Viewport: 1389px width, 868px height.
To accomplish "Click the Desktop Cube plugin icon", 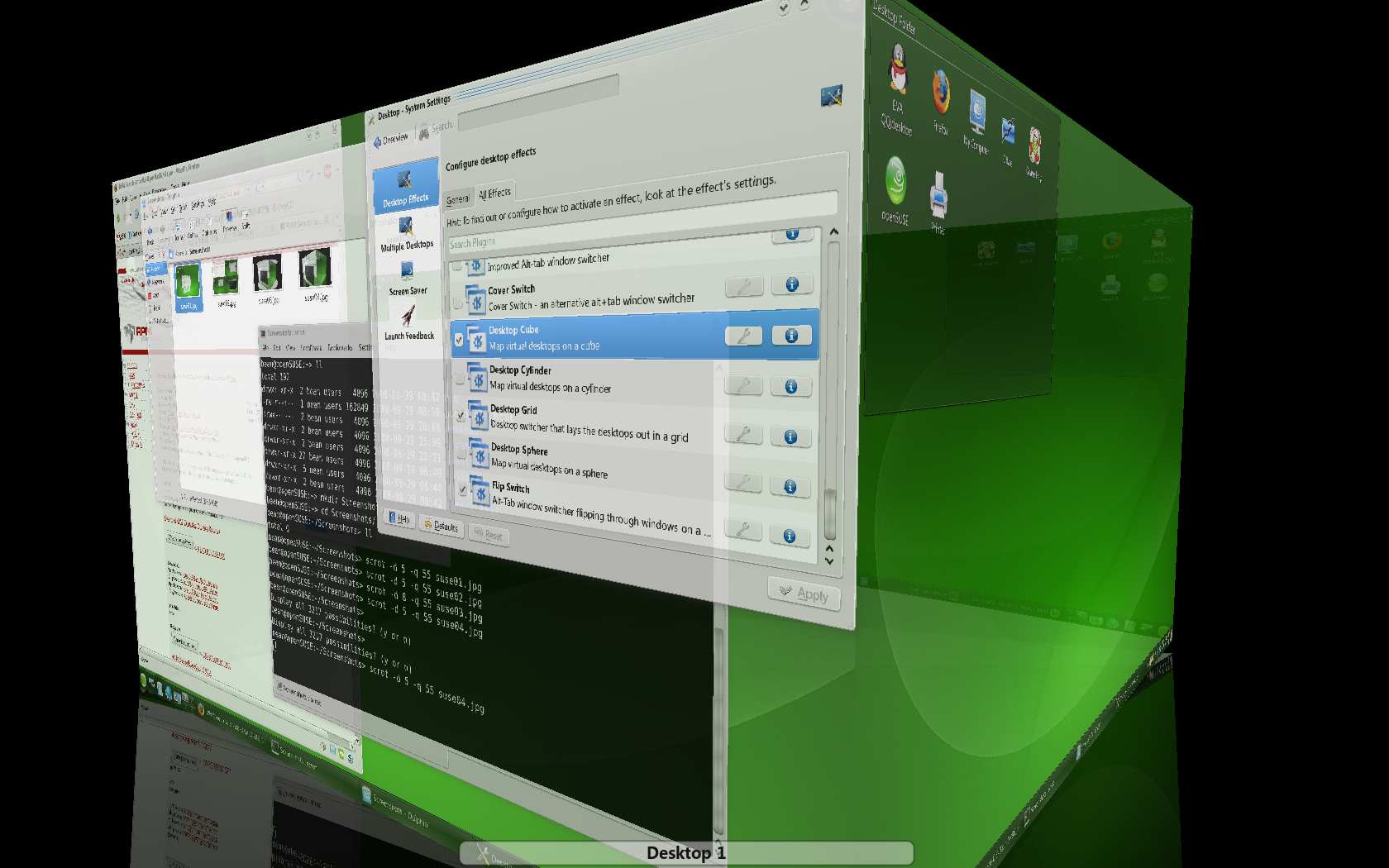I will pos(475,339).
